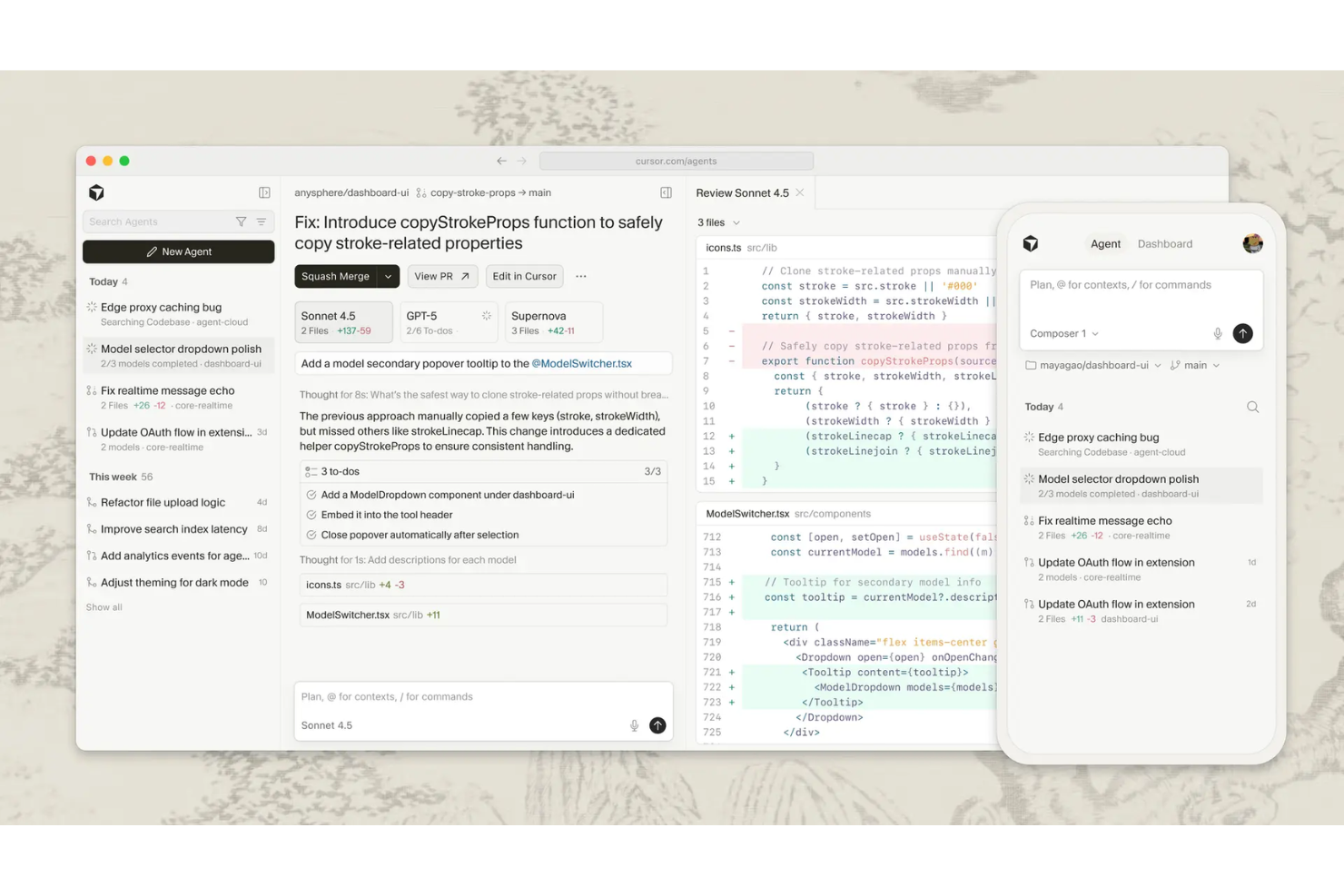
Task: Select the GPT-5 model tab
Action: click(x=448, y=322)
